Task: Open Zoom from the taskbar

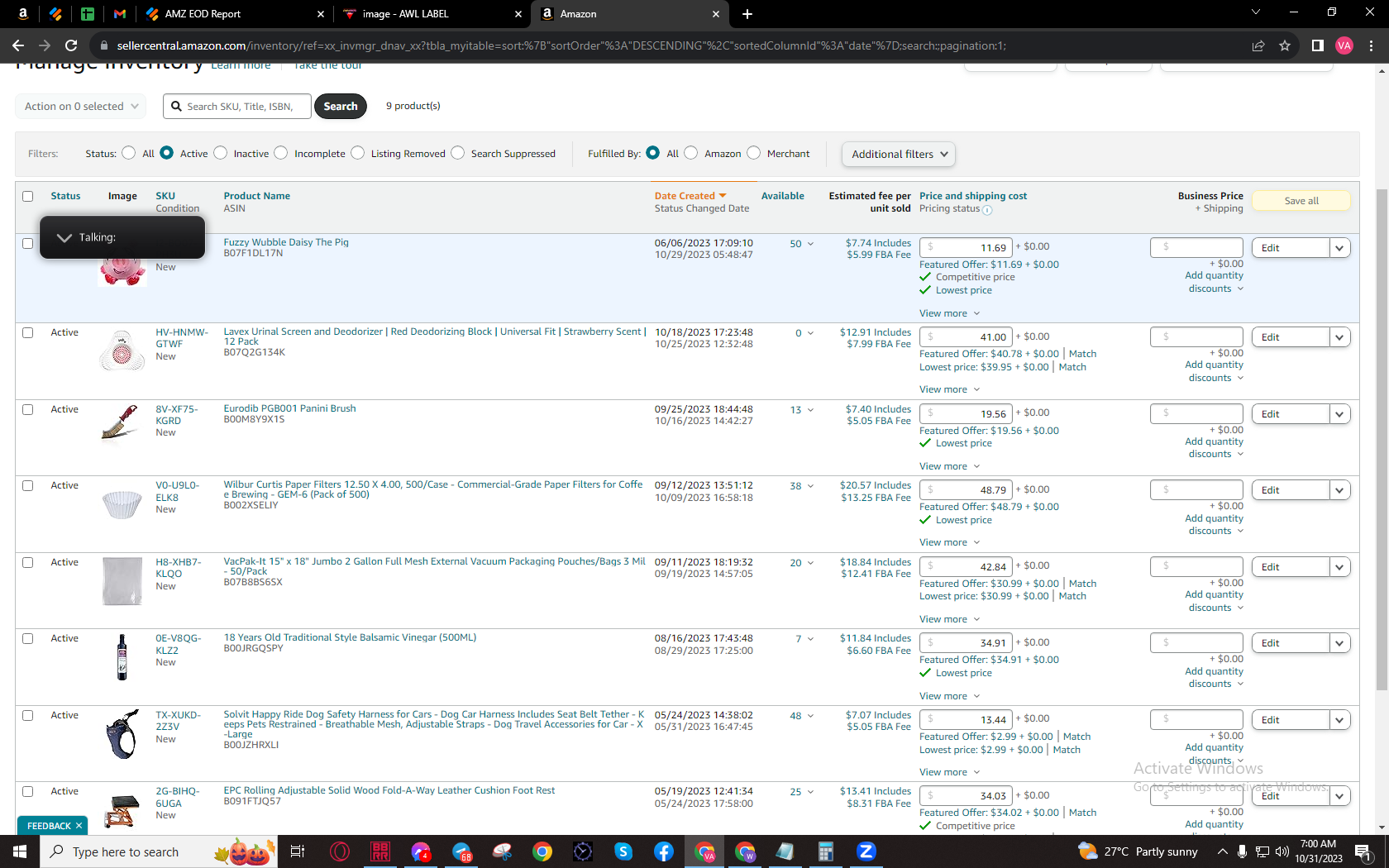Action: (866, 851)
